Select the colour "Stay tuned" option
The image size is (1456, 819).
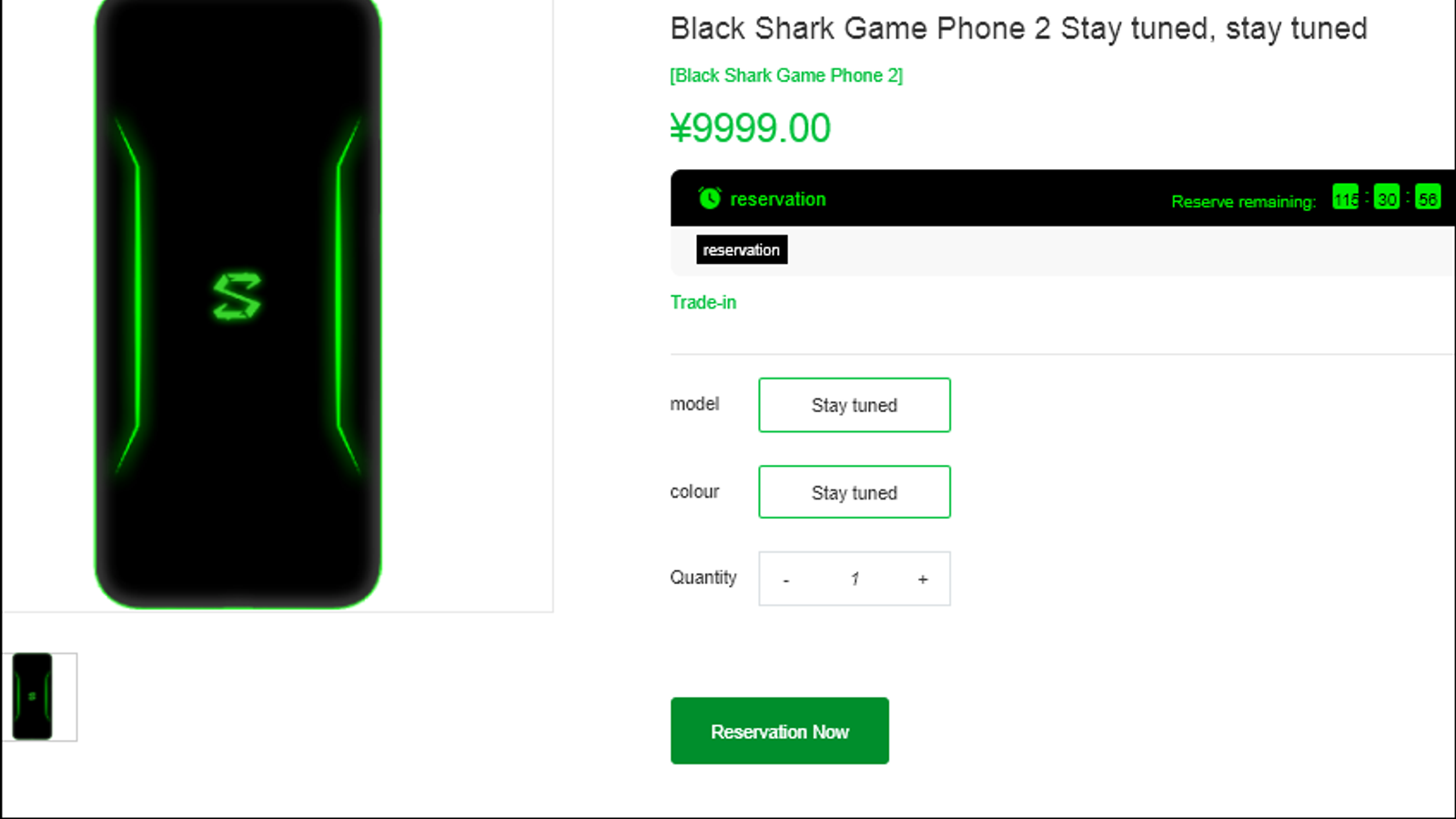[x=854, y=492]
